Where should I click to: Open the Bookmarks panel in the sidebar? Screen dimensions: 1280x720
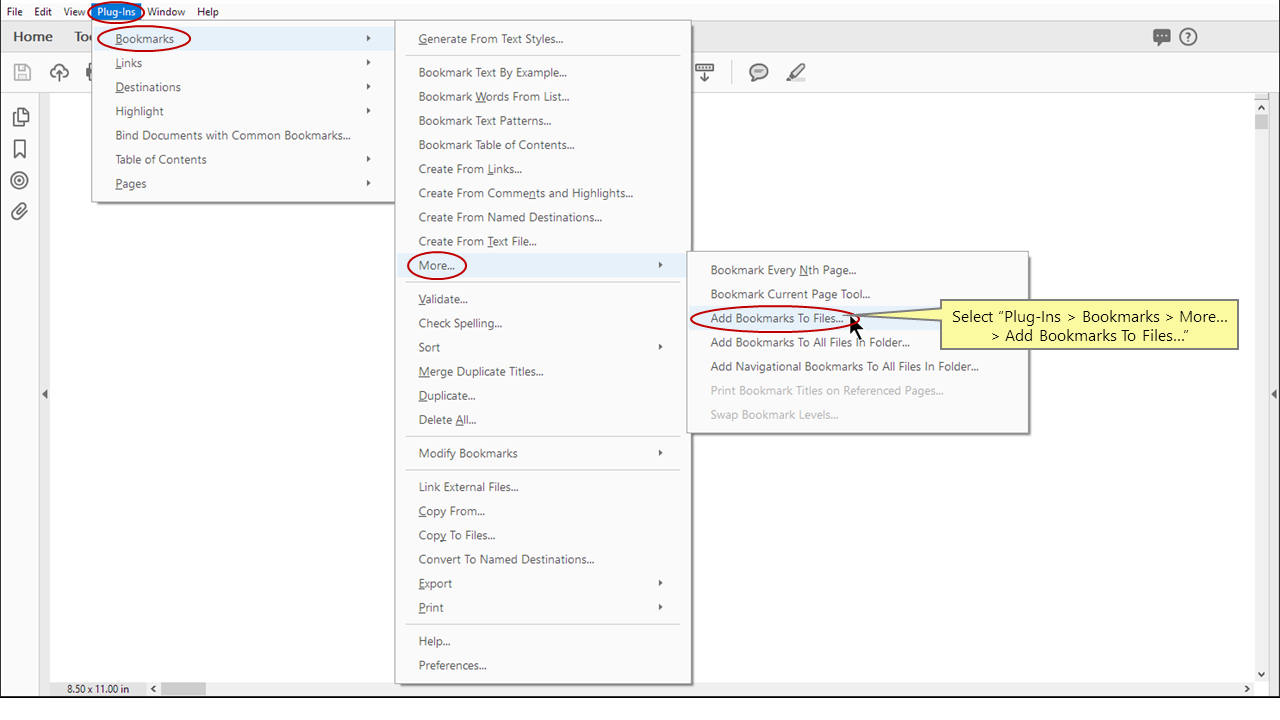click(x=20, y=147)
